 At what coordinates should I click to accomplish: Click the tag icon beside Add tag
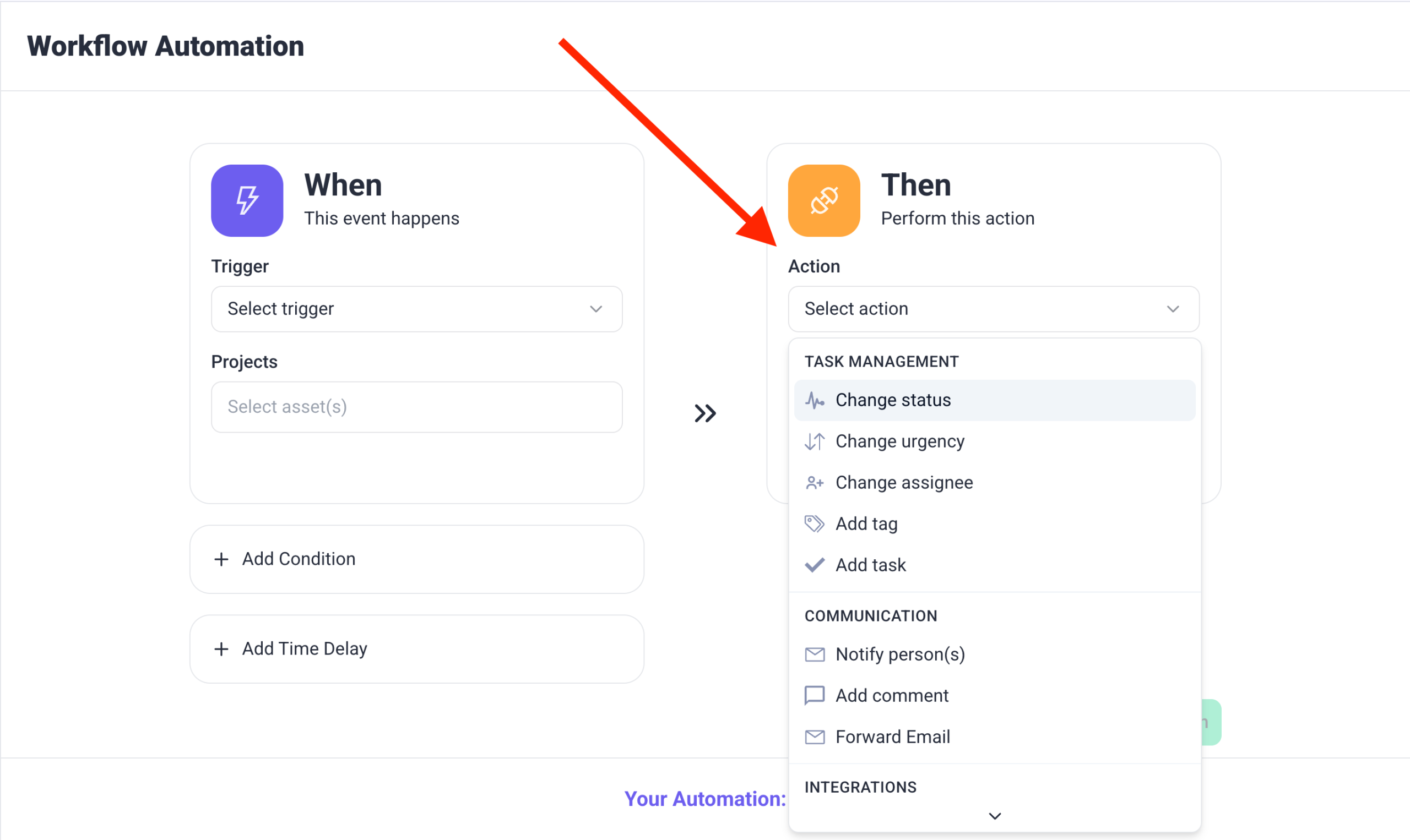[x=814, y=523]
